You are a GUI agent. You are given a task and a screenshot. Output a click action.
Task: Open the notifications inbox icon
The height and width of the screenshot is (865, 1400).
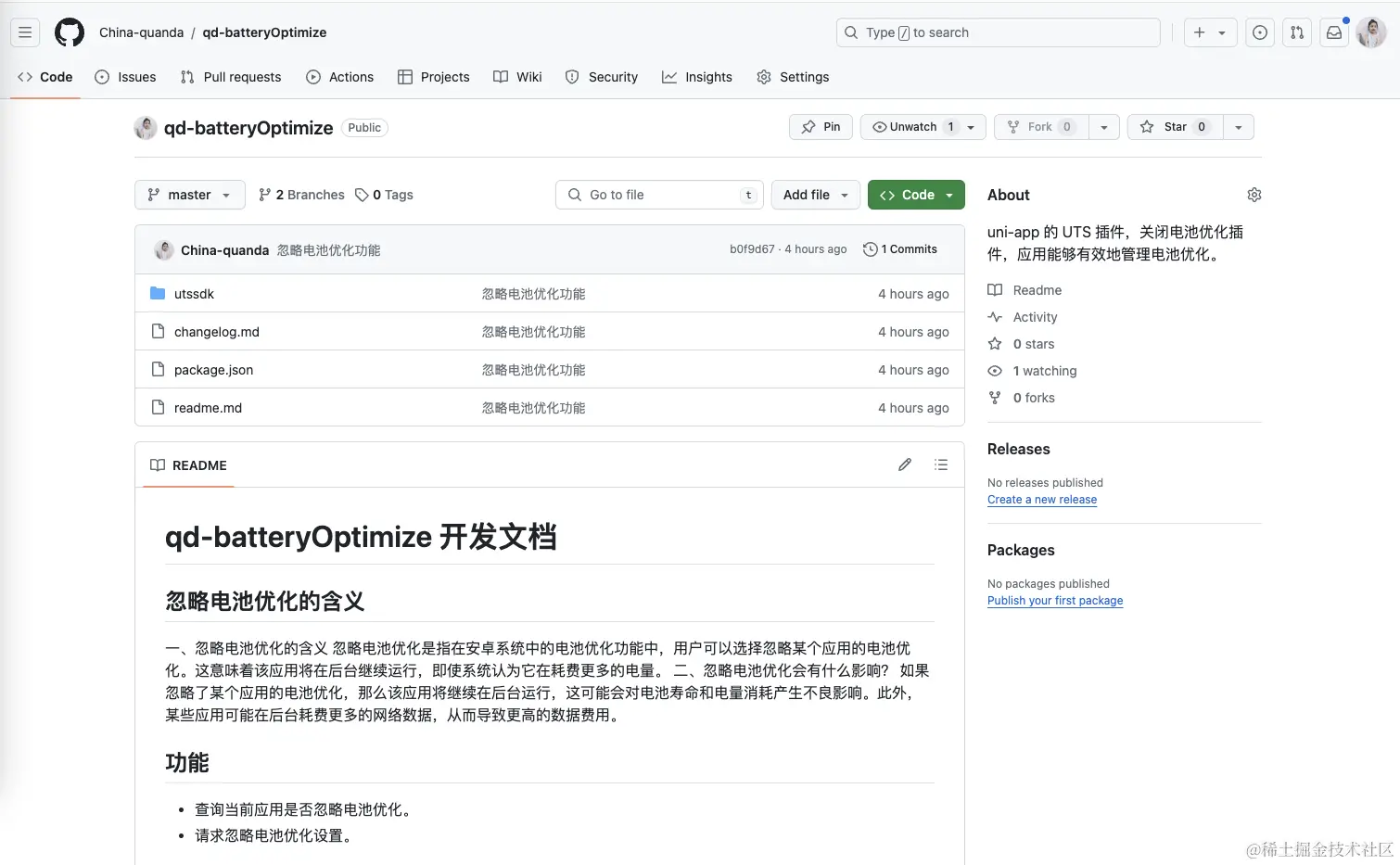pyautogui.click(x=1334, y=32)
